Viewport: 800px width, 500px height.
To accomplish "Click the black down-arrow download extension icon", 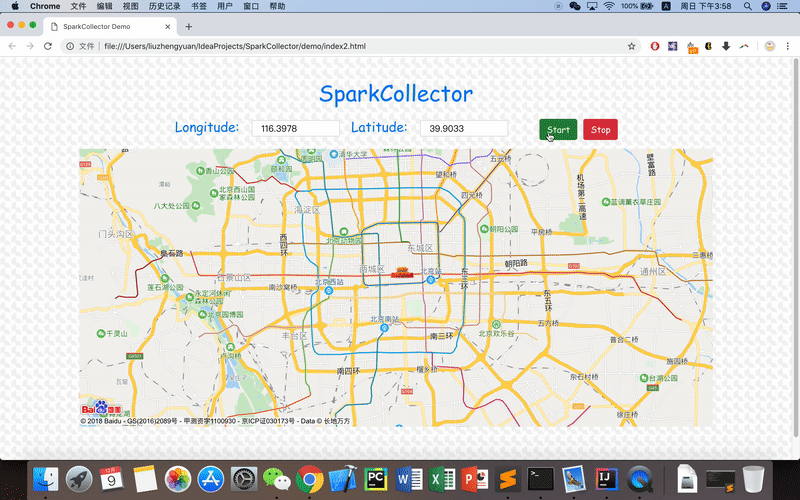I will tap(726, 46).
